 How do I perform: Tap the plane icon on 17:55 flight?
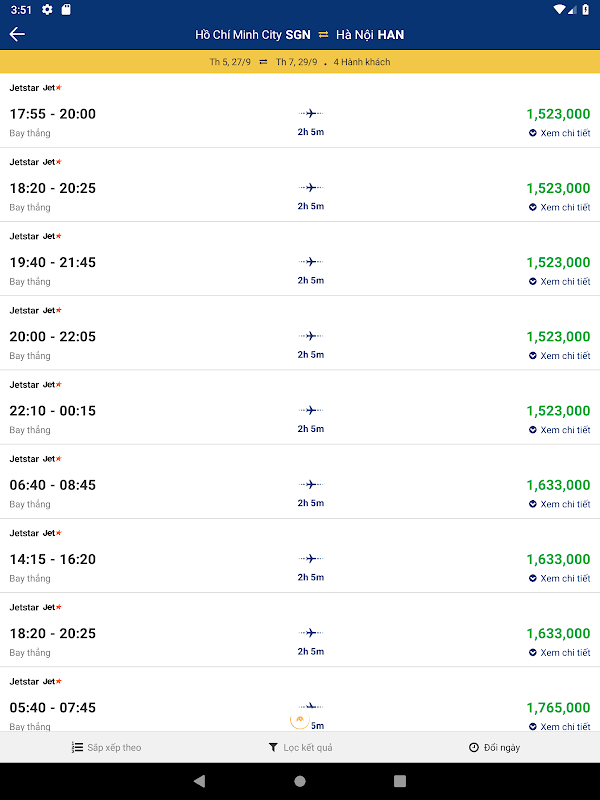click(x=310, y=114)
